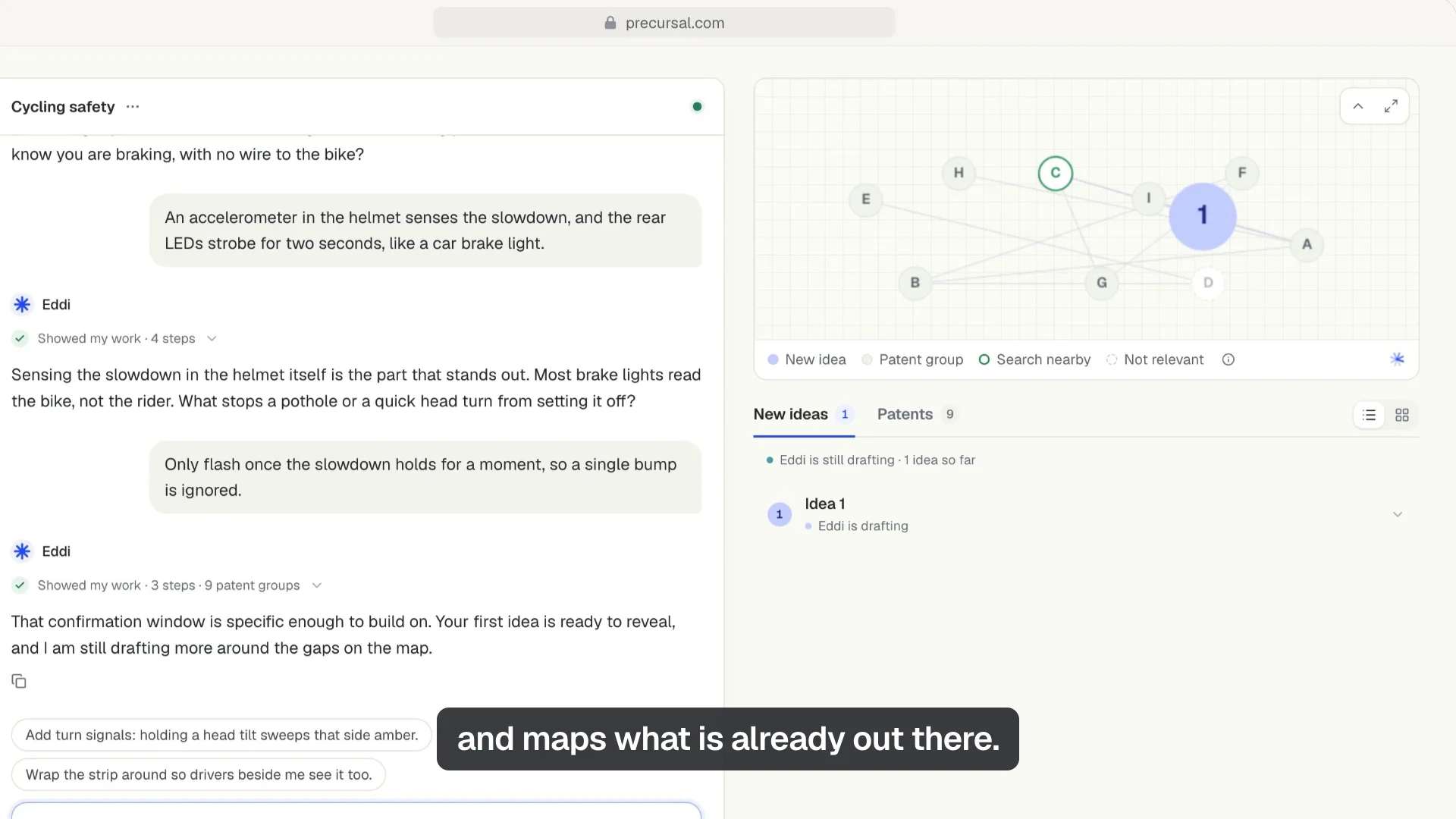The width and height of the screenshot is (1456, 819).
Task: Expand the idea map to fullscreen
Action: [1391, 106]
